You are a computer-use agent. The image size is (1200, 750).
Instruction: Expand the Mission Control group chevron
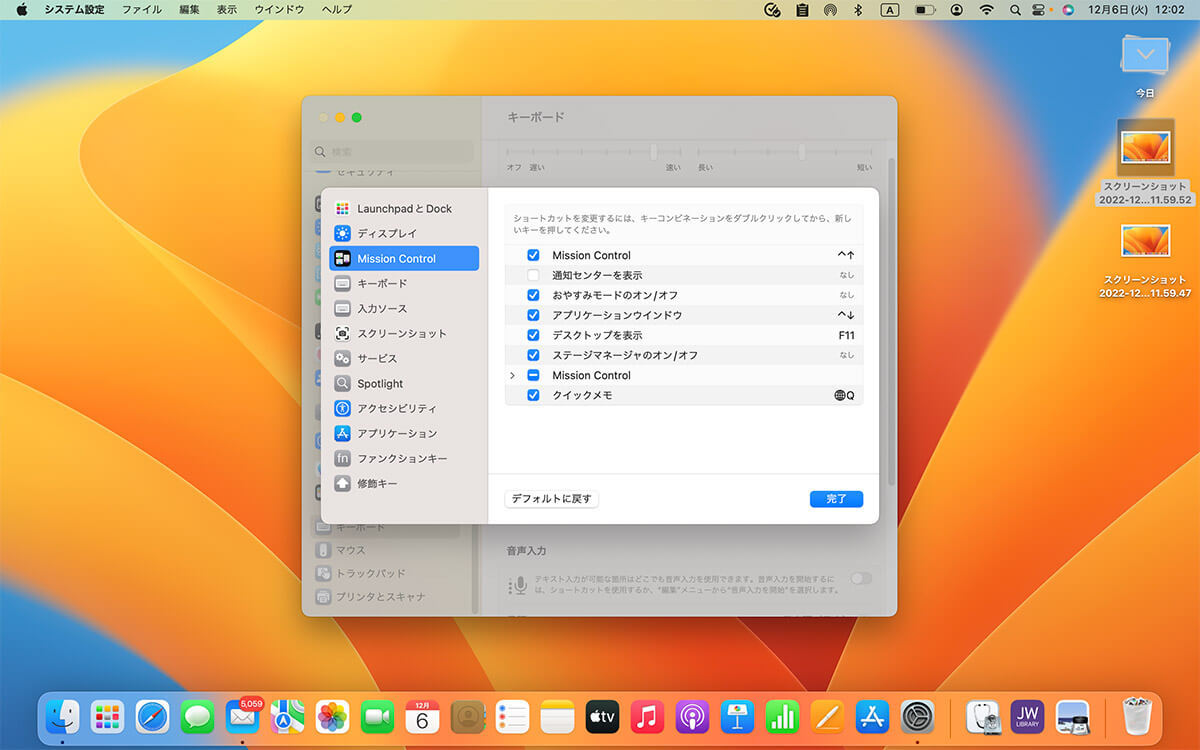pyautogui.click(x=512, y=375)
